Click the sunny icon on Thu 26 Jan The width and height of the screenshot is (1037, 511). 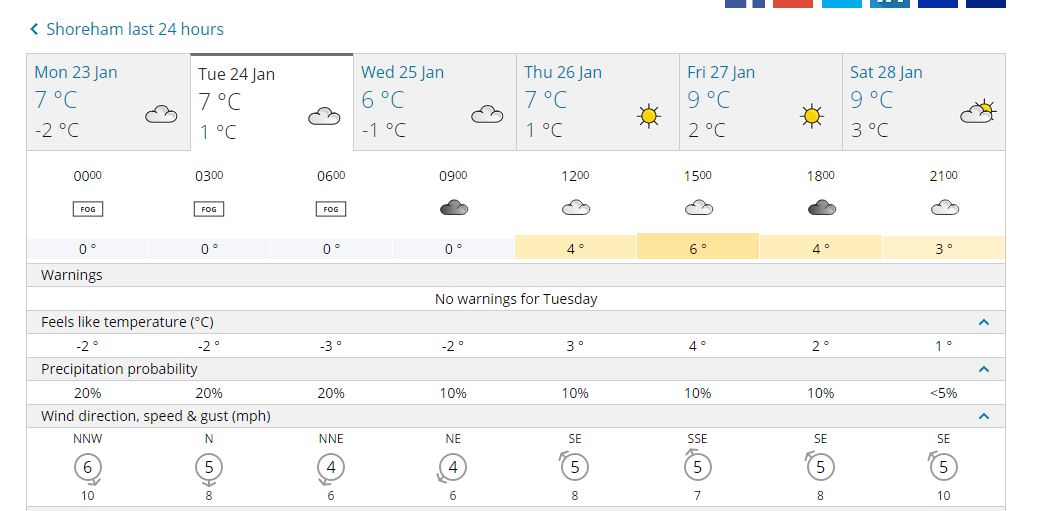649,116
